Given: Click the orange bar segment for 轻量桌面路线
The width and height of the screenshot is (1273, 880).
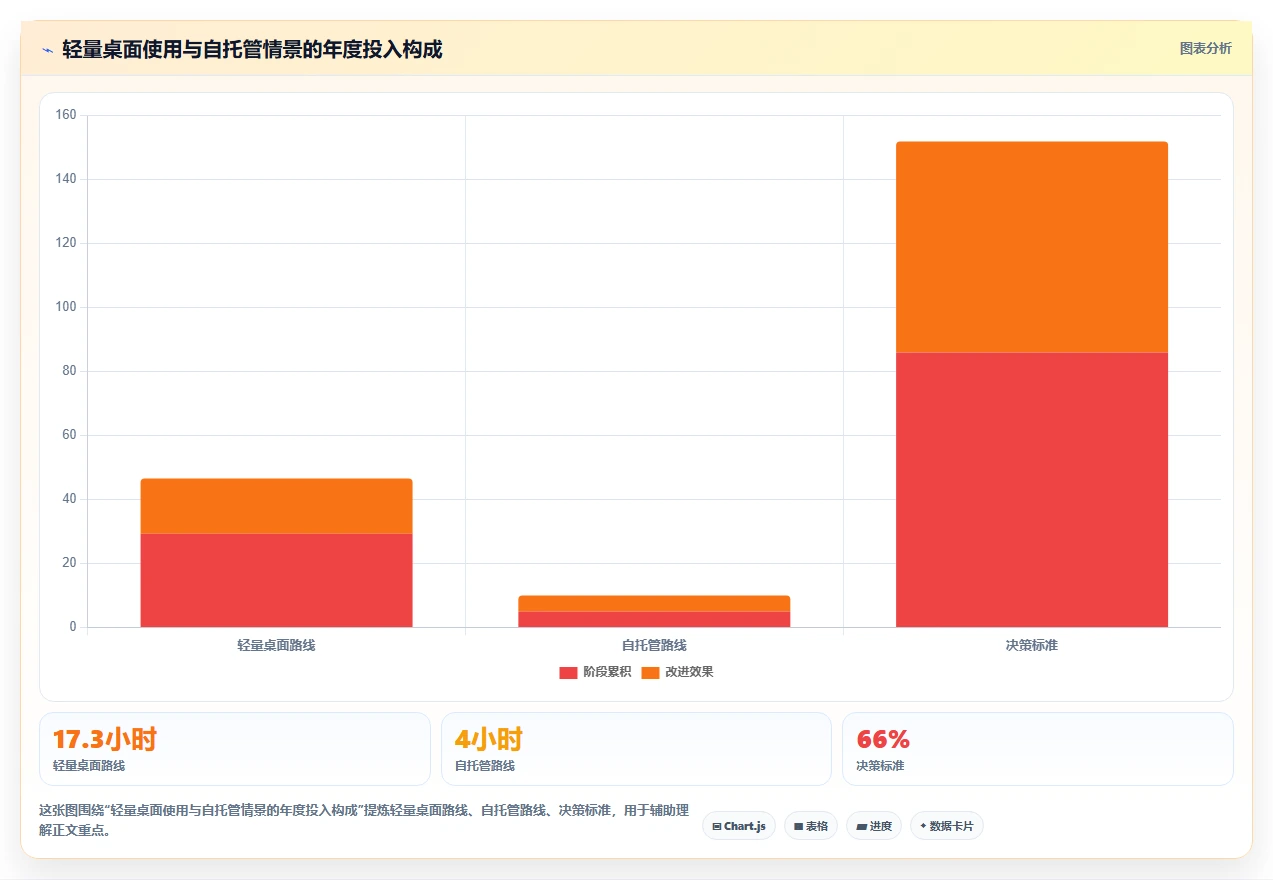Looking at the screenshot, I should click(x=276, y=506).
